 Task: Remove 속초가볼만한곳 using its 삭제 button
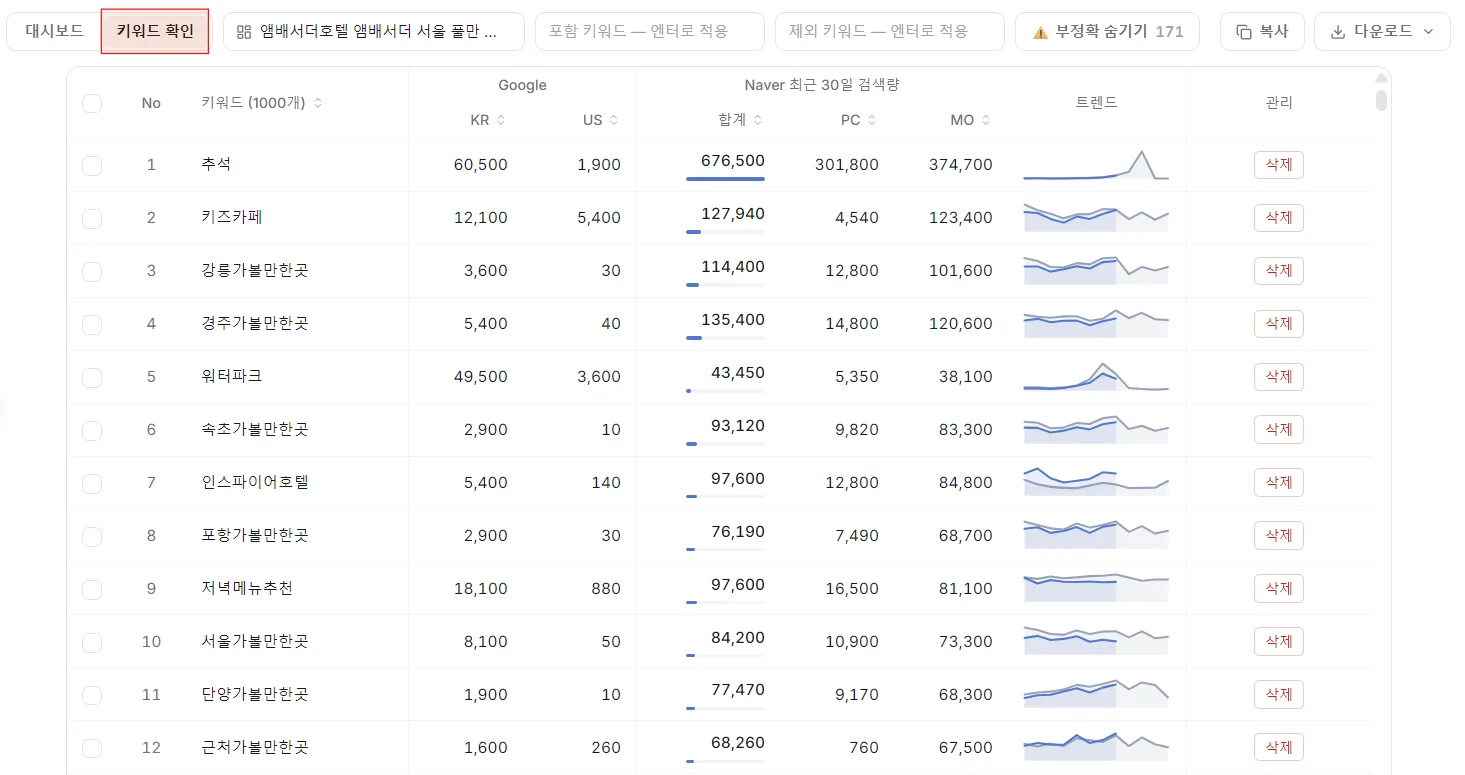(1279, 430)
